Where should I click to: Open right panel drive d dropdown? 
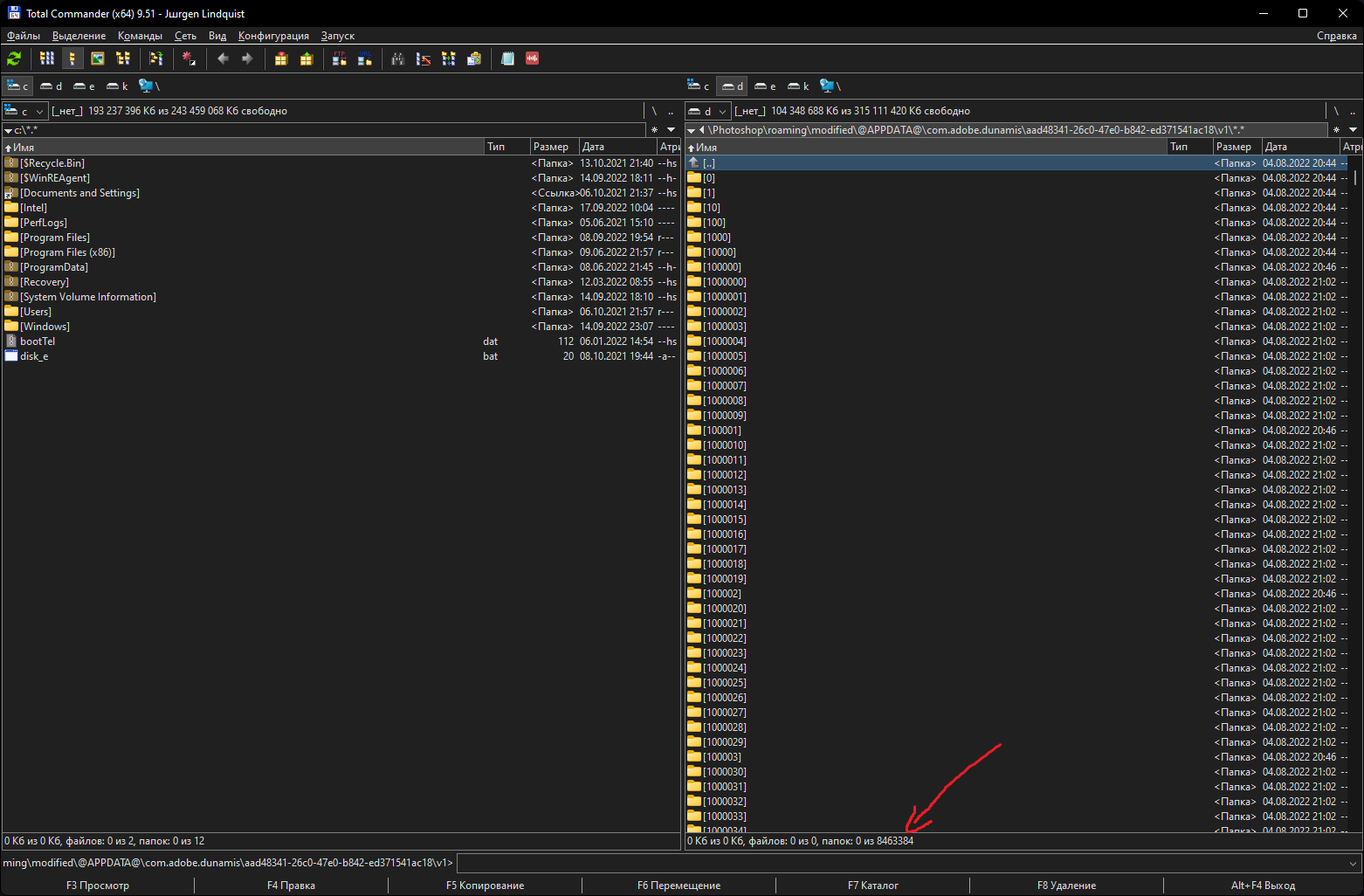tap(707, 111)
